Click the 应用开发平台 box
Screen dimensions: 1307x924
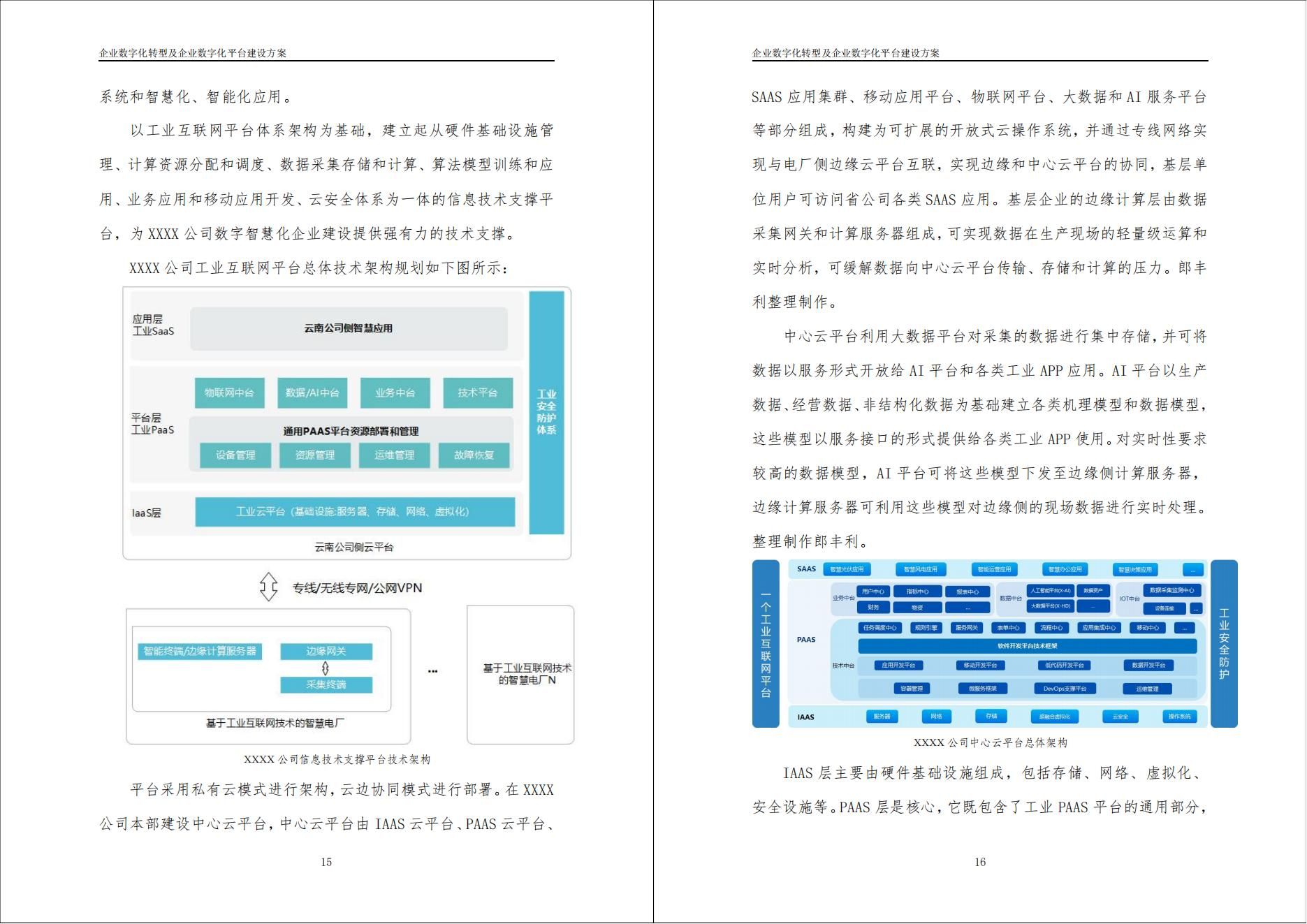click(898, 666)
